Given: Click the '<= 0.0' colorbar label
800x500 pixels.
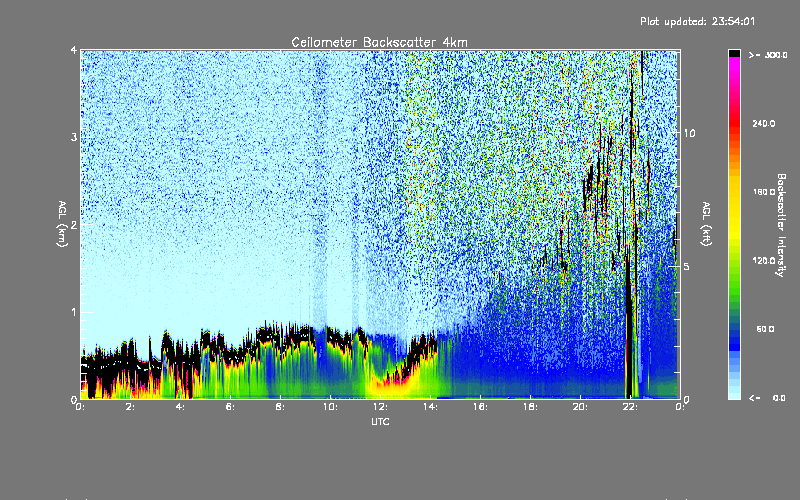Looking at the screenshot, I should click(768, 398).
